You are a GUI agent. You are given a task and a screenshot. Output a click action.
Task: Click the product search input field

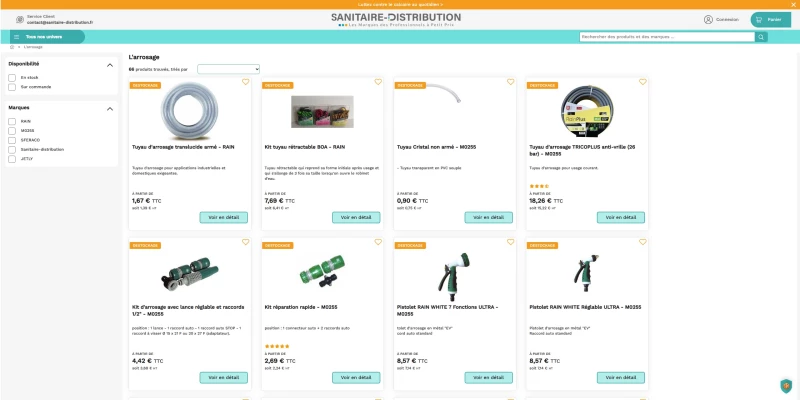pos(667,37)
